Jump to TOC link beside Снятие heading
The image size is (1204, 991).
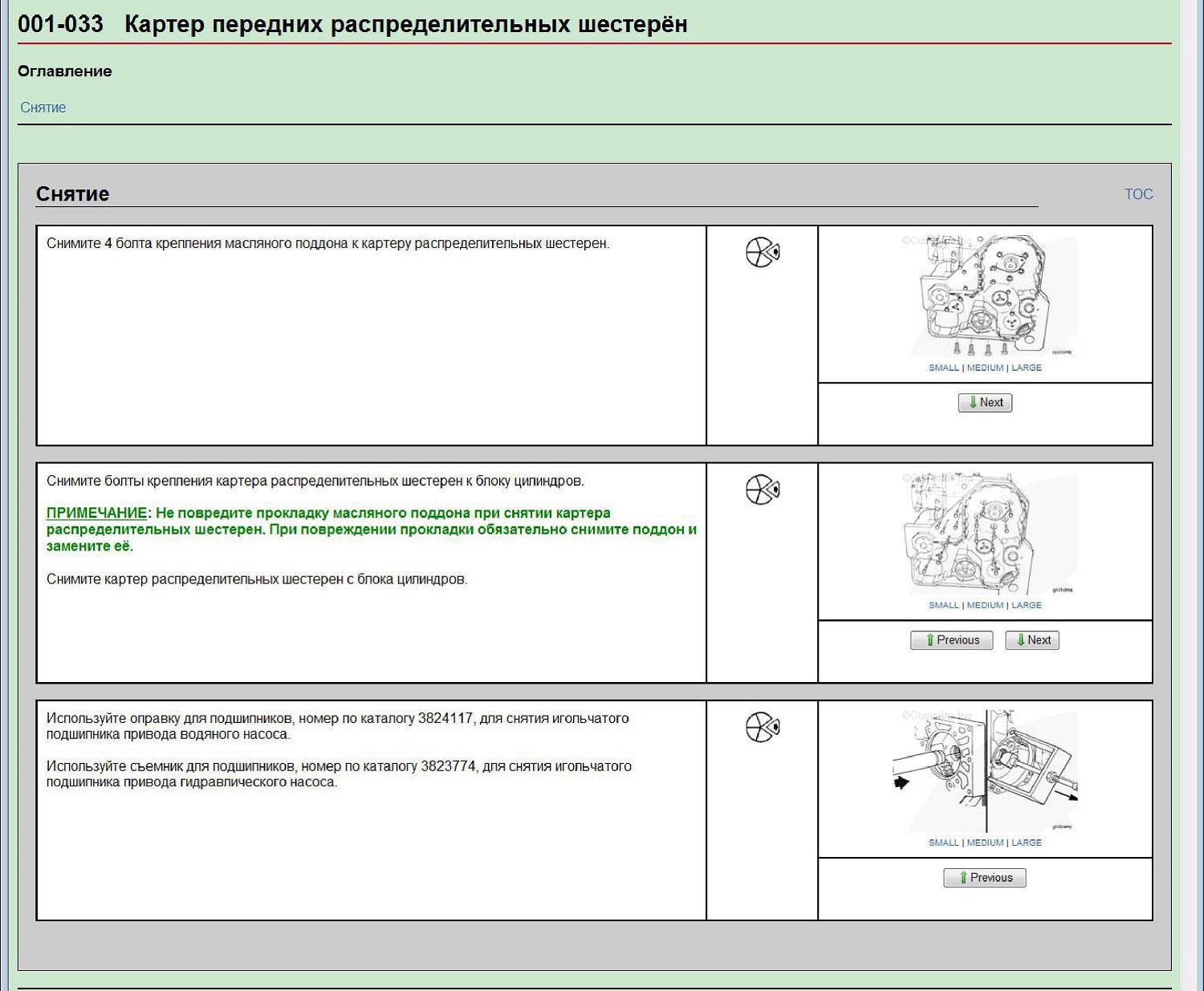[x=1138, y=194]
